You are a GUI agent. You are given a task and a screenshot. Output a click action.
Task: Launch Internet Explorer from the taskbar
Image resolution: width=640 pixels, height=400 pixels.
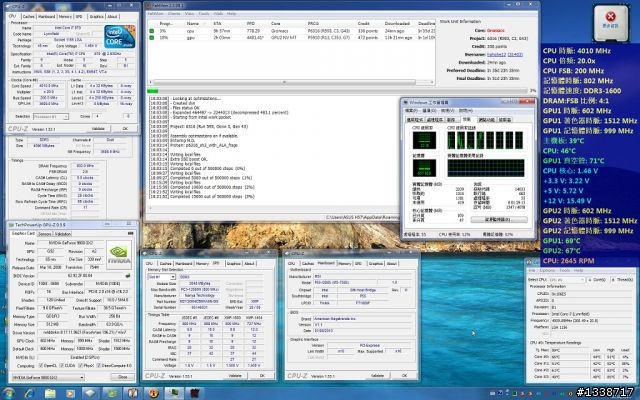pos(29,393)
